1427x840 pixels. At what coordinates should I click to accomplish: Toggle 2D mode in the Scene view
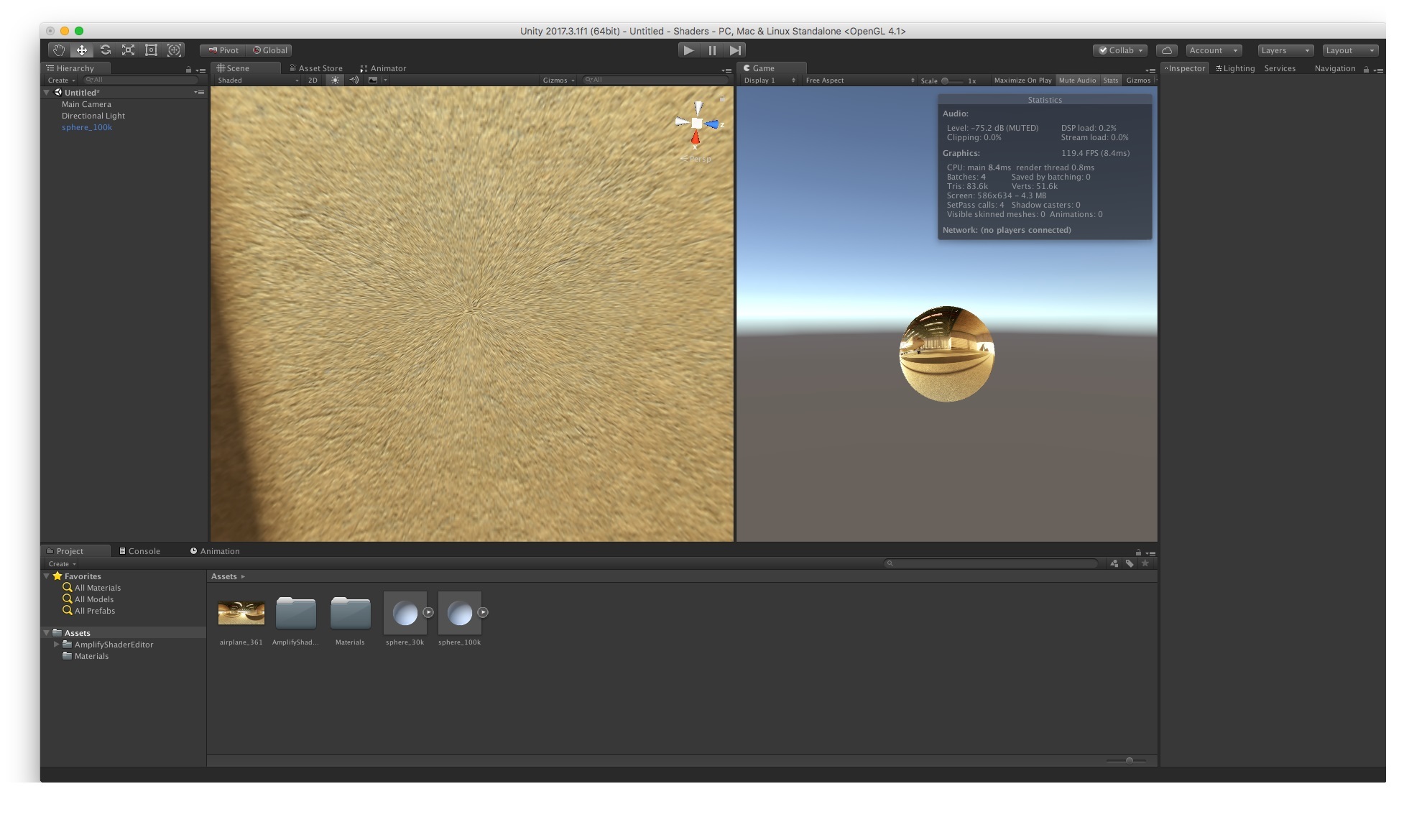[x=313, y=80]
